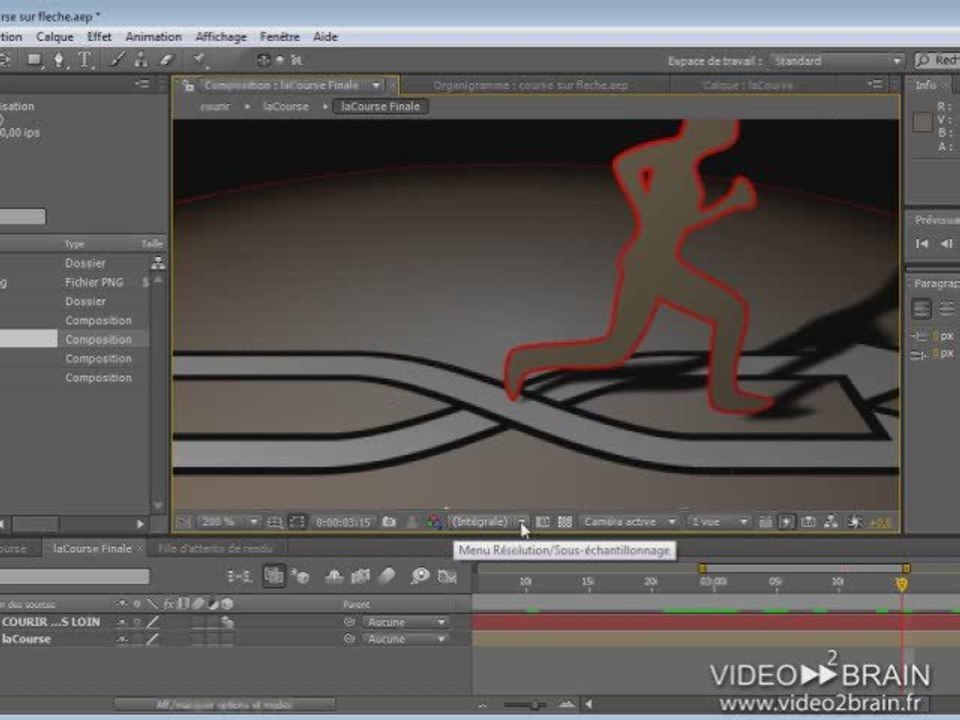
Task: Click the first frame button in Prévisualisation
Action: coord(922,244)
